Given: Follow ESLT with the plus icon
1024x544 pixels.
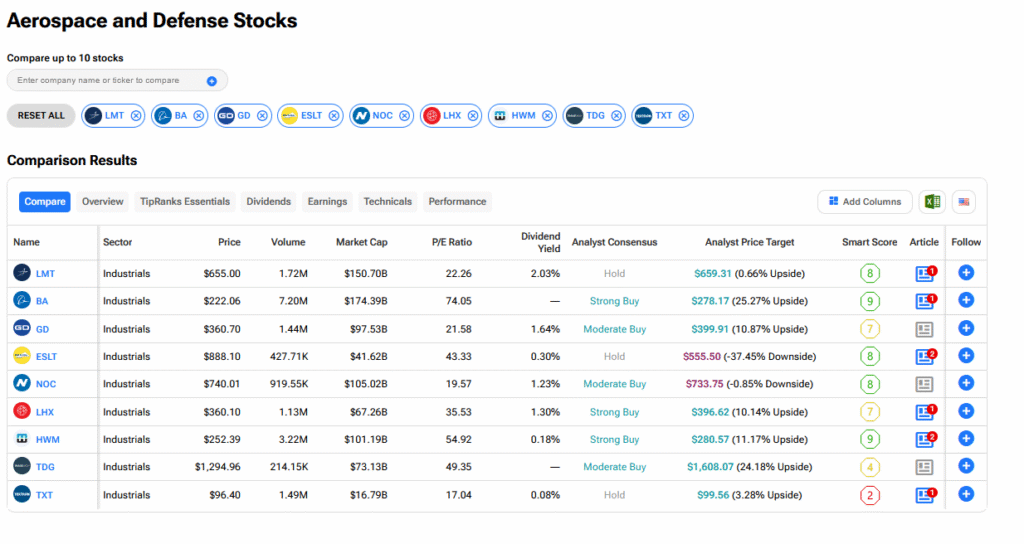Looking at the screenshot, I should pyautogui.click(x=966, y=356).
